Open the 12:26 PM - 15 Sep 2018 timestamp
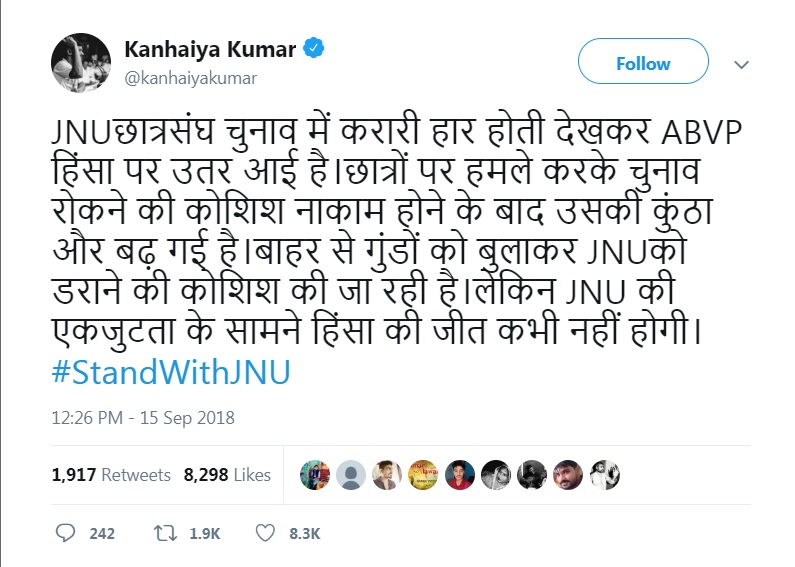The width and height of the screenshot is (795, 567). coord(141,416)
